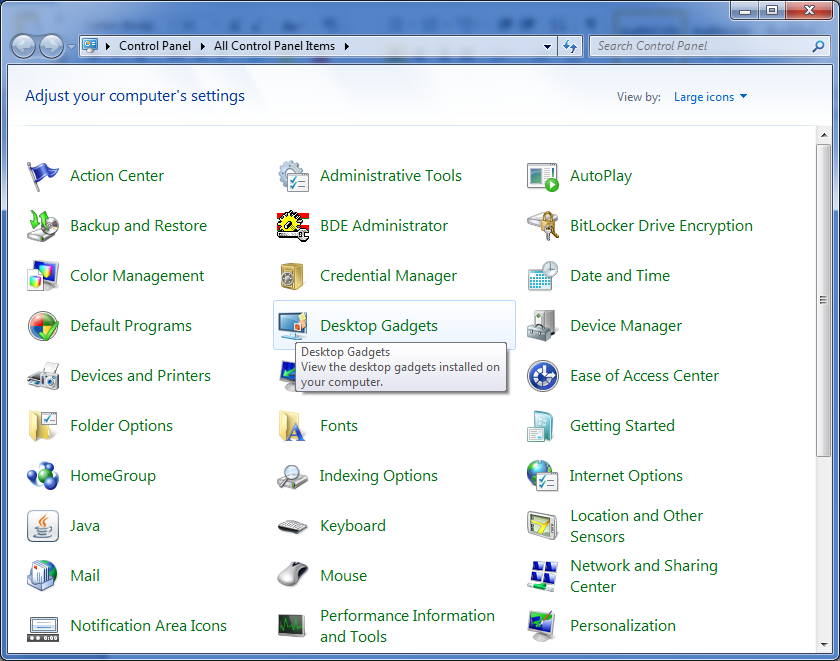Click the scrollbar up arrow
840x661 pixels.
[x=823, y=135]
